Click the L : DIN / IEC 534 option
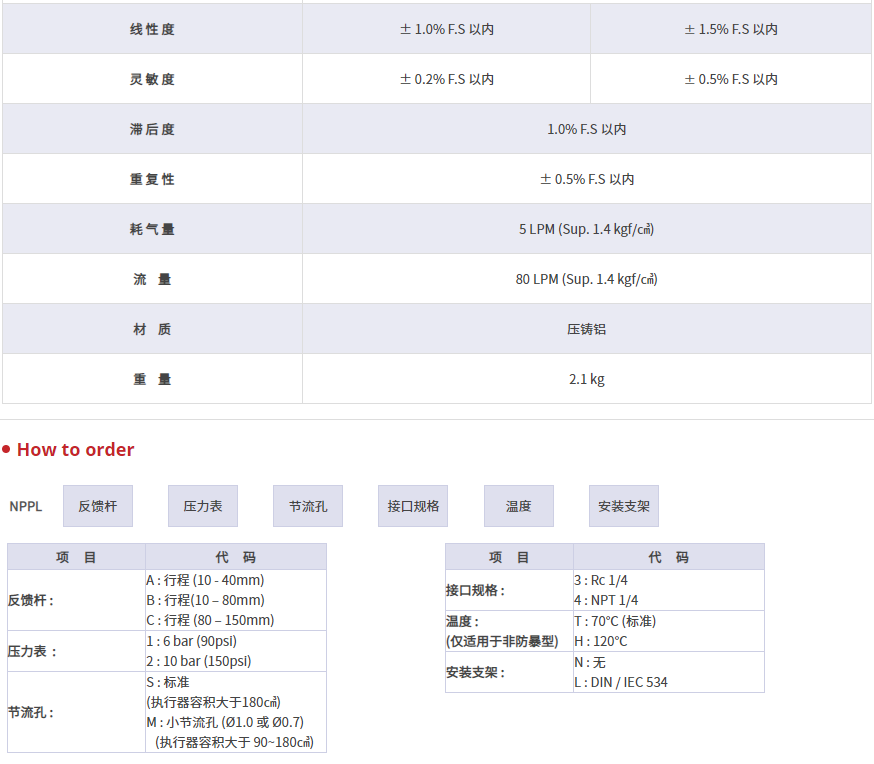This screenshot has width=874, height=764. coord(620,682)
